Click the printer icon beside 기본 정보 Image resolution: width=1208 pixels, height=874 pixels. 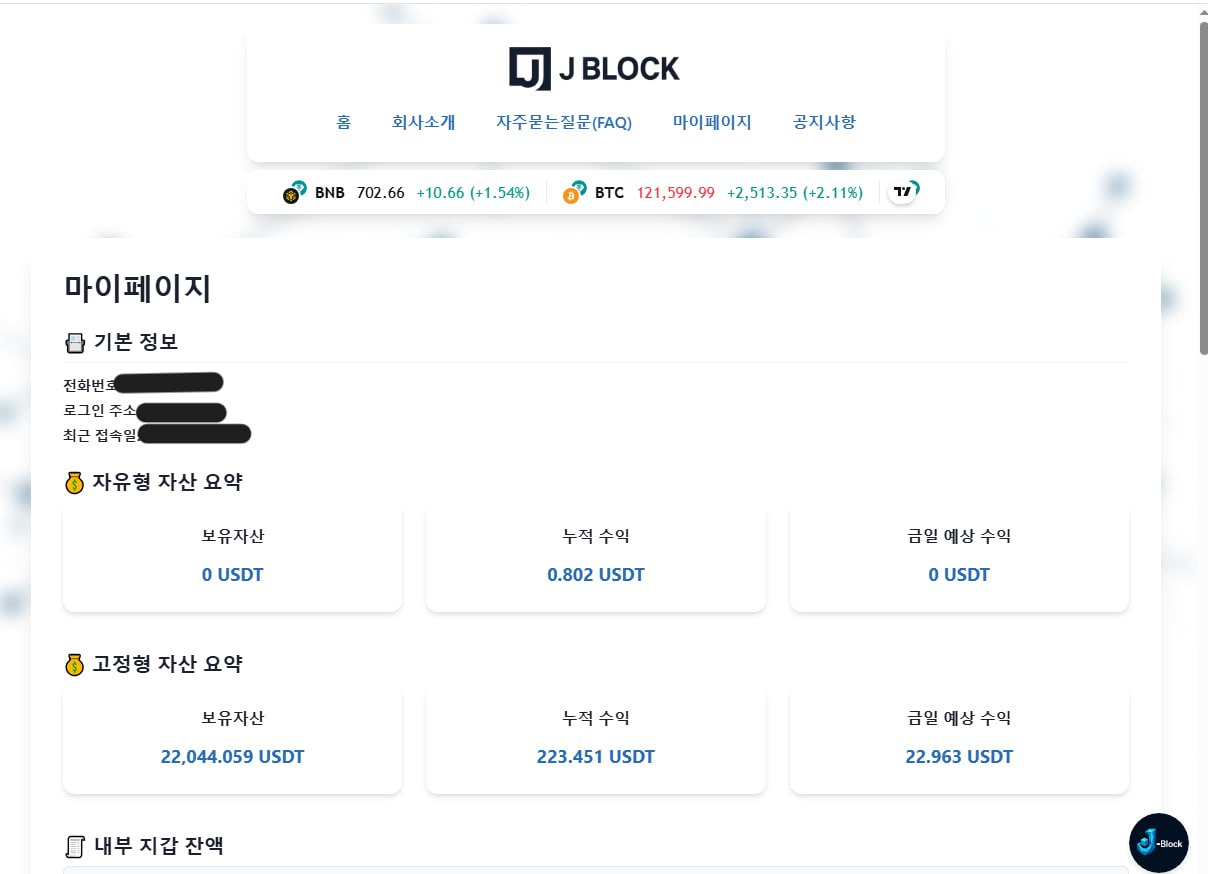(x=75, y=343)
